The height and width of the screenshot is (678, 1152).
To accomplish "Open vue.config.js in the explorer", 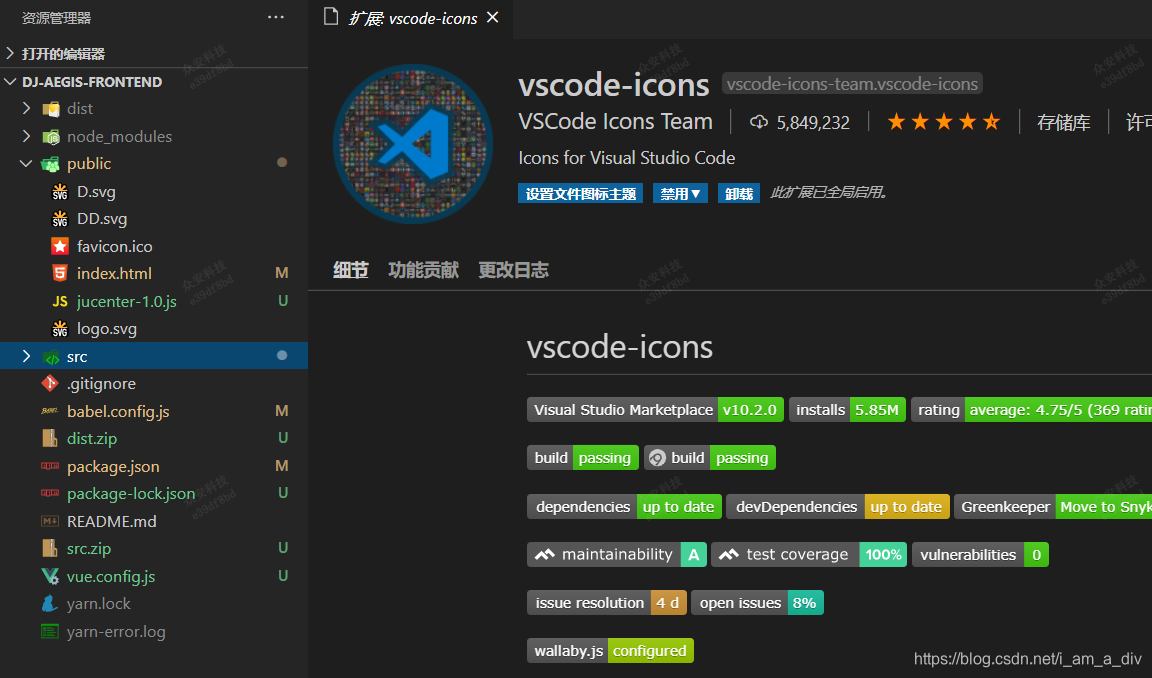I will (154, 576).
